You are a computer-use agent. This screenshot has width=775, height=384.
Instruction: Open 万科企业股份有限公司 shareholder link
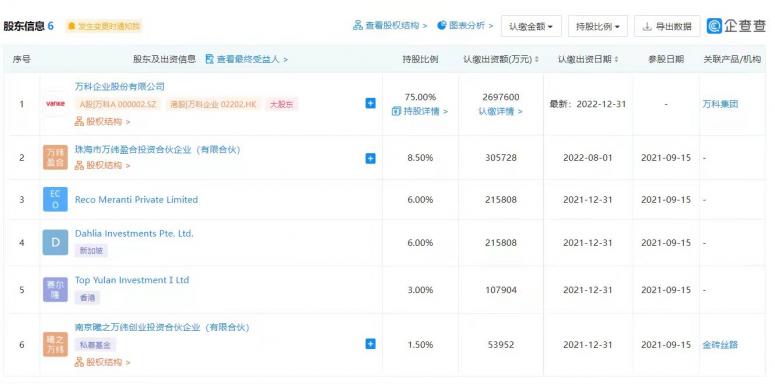pyautogui.click(x=120, y=86)
